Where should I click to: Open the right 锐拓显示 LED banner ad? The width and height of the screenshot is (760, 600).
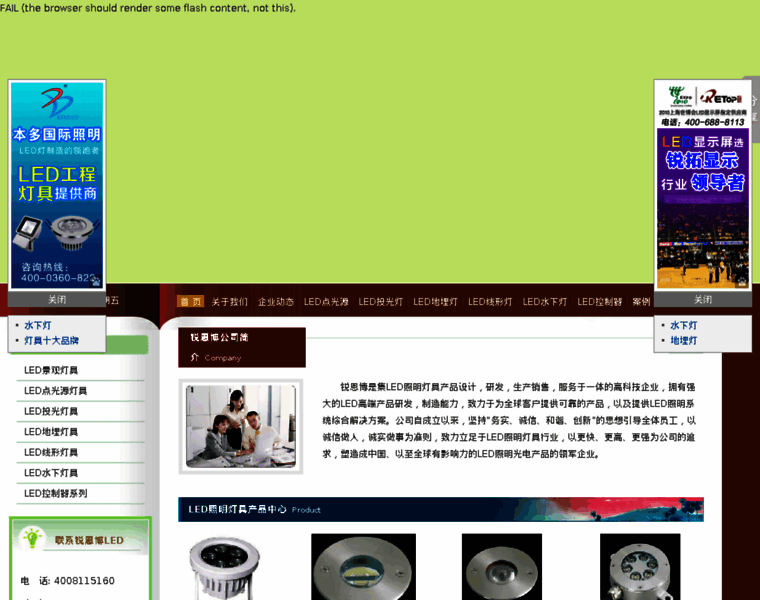click(702, 185)
